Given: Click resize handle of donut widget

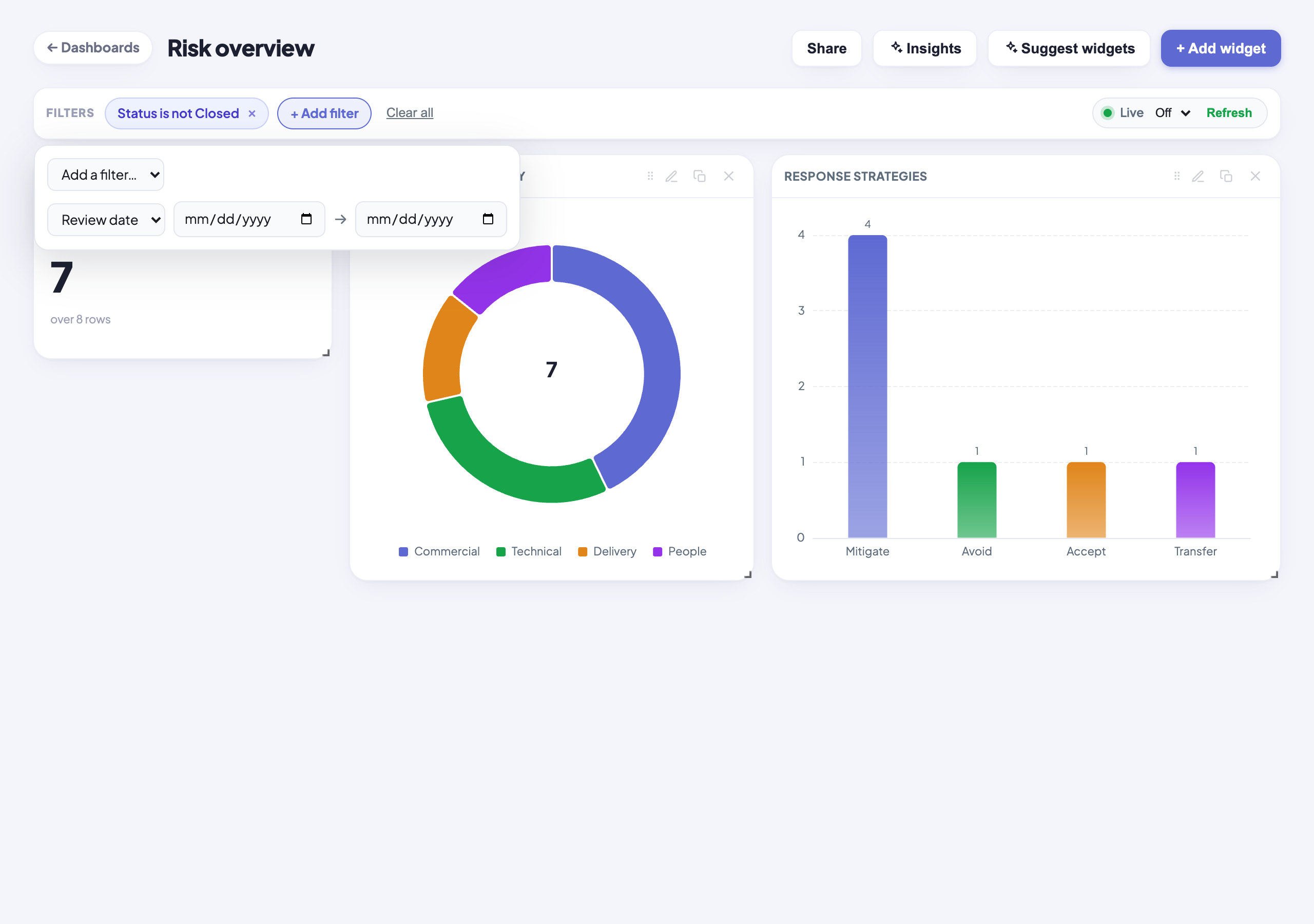Looking at the screenshot, I should (x=747, y=574).
